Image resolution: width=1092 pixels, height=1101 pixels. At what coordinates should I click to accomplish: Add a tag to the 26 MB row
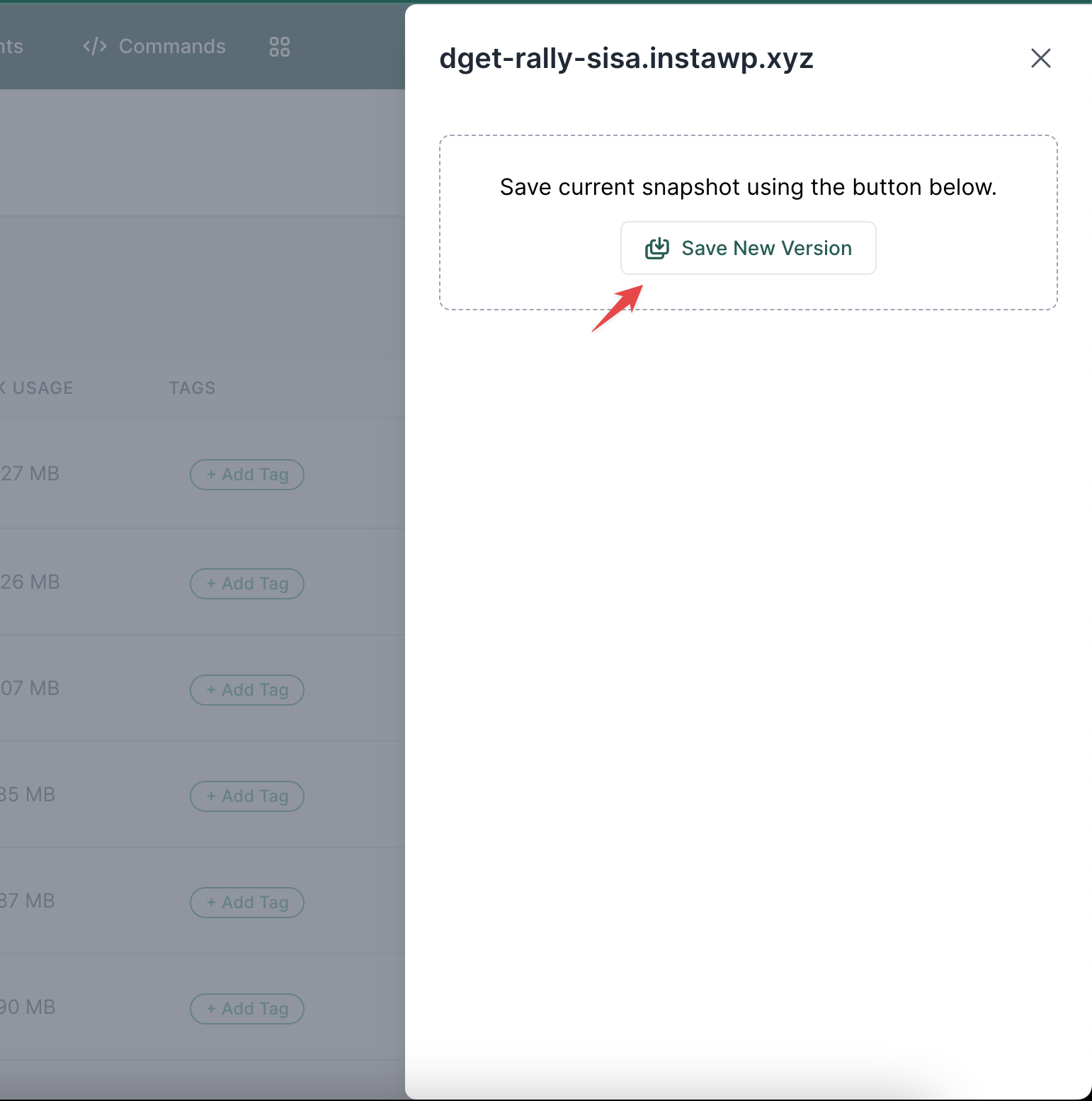tap(247, 584)
